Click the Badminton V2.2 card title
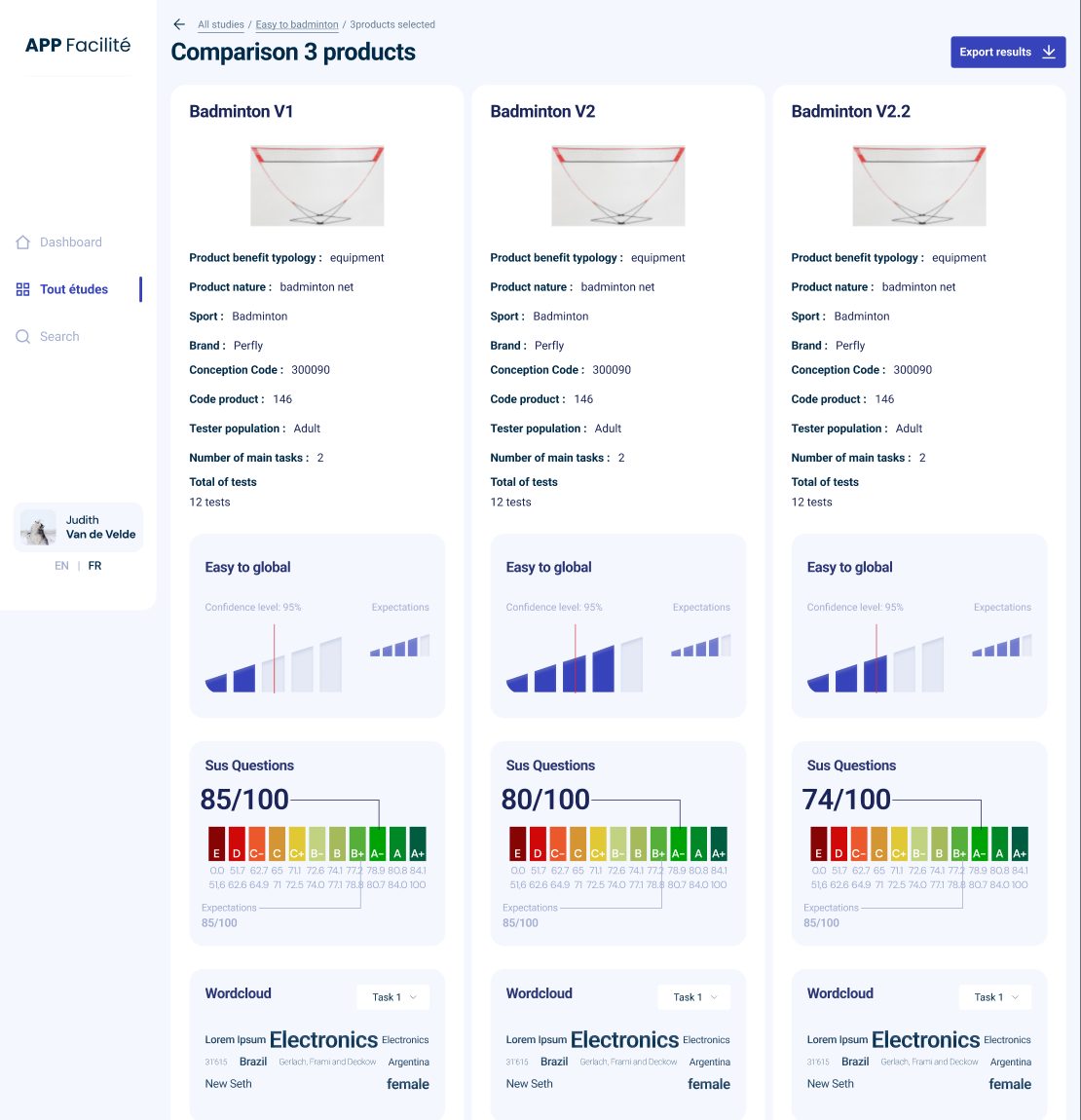 click(x=851, y=111)
